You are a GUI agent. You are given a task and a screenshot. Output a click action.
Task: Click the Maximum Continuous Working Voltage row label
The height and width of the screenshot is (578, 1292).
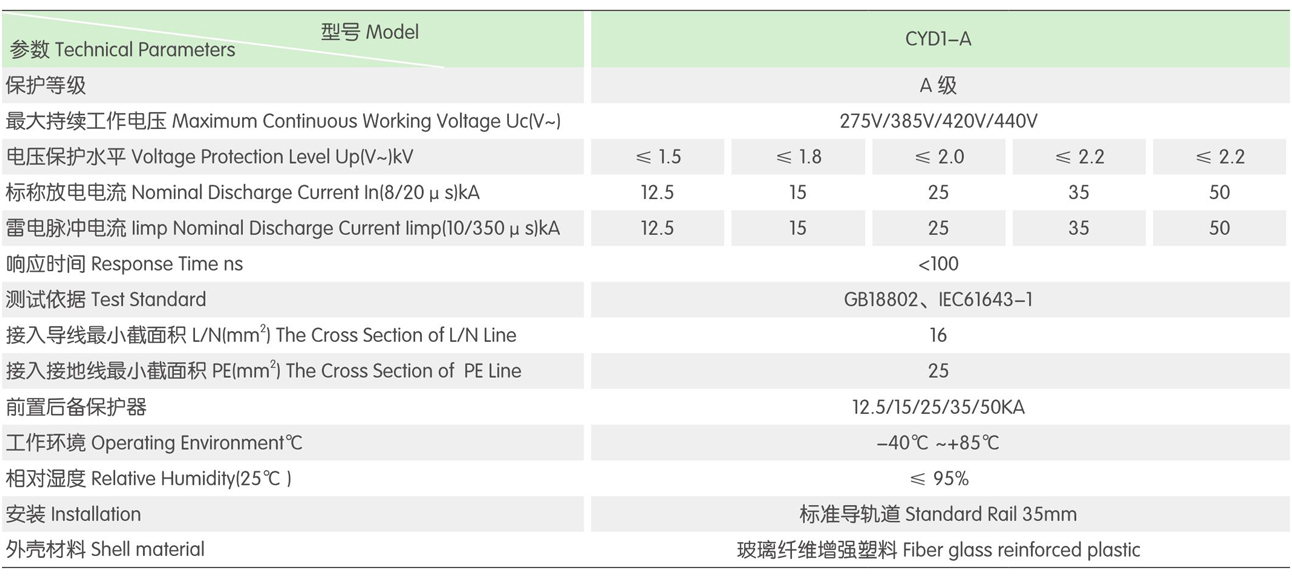click(283, 122)
